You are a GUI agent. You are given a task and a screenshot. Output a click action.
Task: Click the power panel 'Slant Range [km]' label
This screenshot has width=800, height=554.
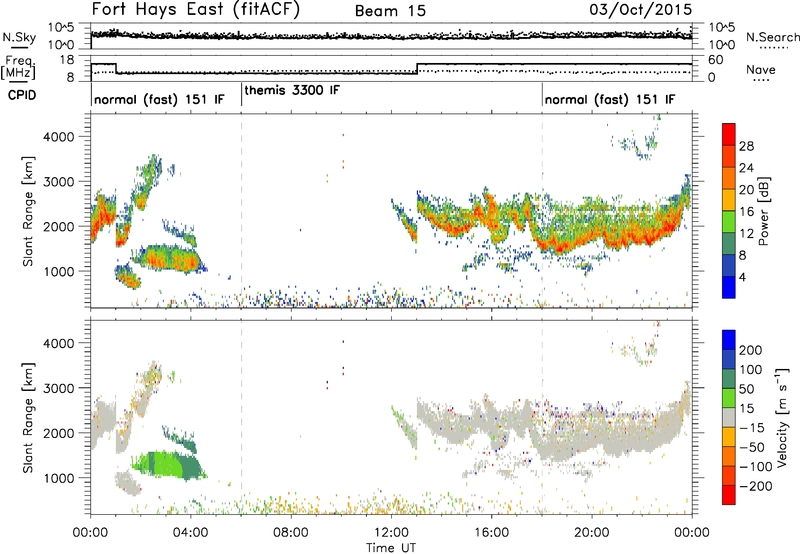click(28, 211)
